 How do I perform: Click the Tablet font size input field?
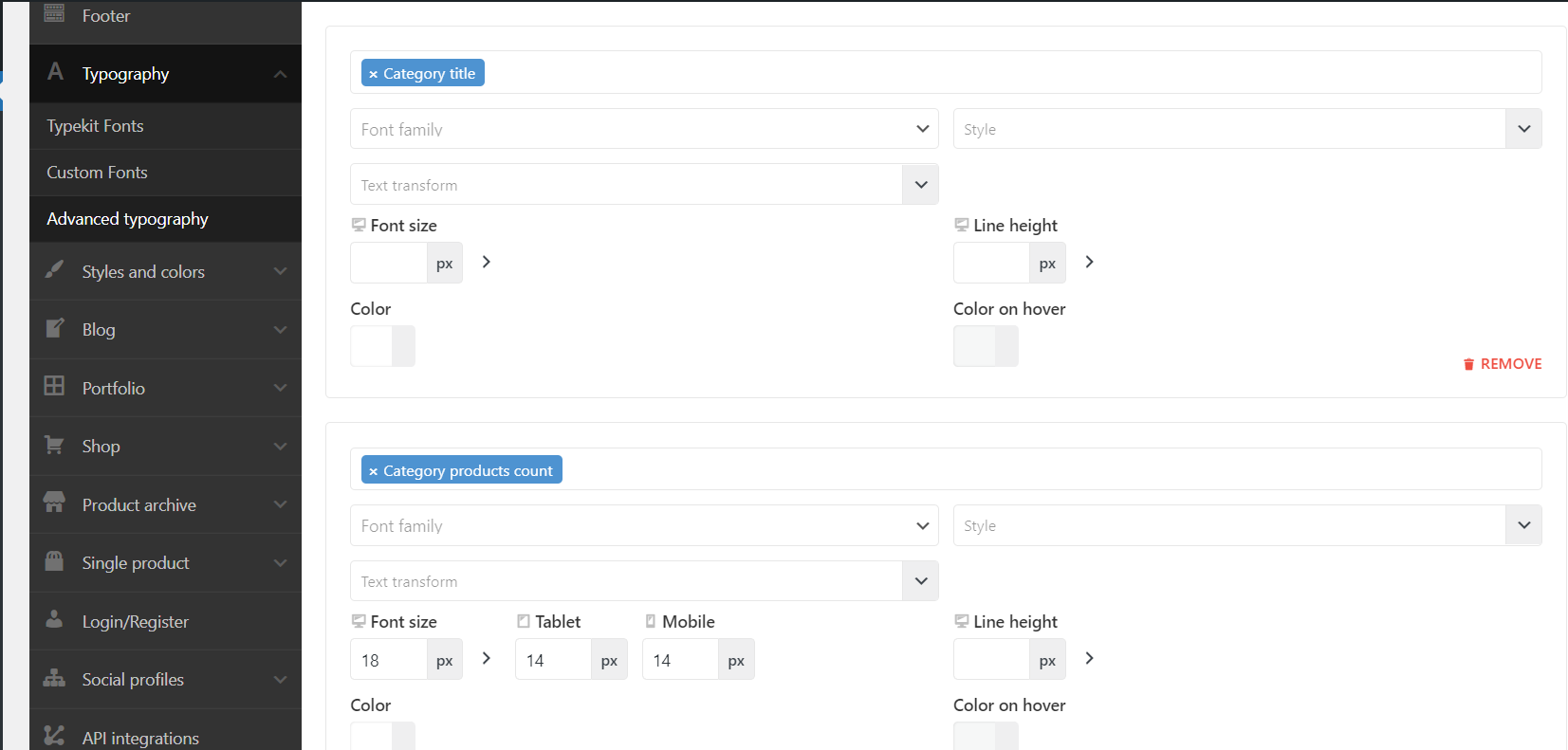[553, 660]
